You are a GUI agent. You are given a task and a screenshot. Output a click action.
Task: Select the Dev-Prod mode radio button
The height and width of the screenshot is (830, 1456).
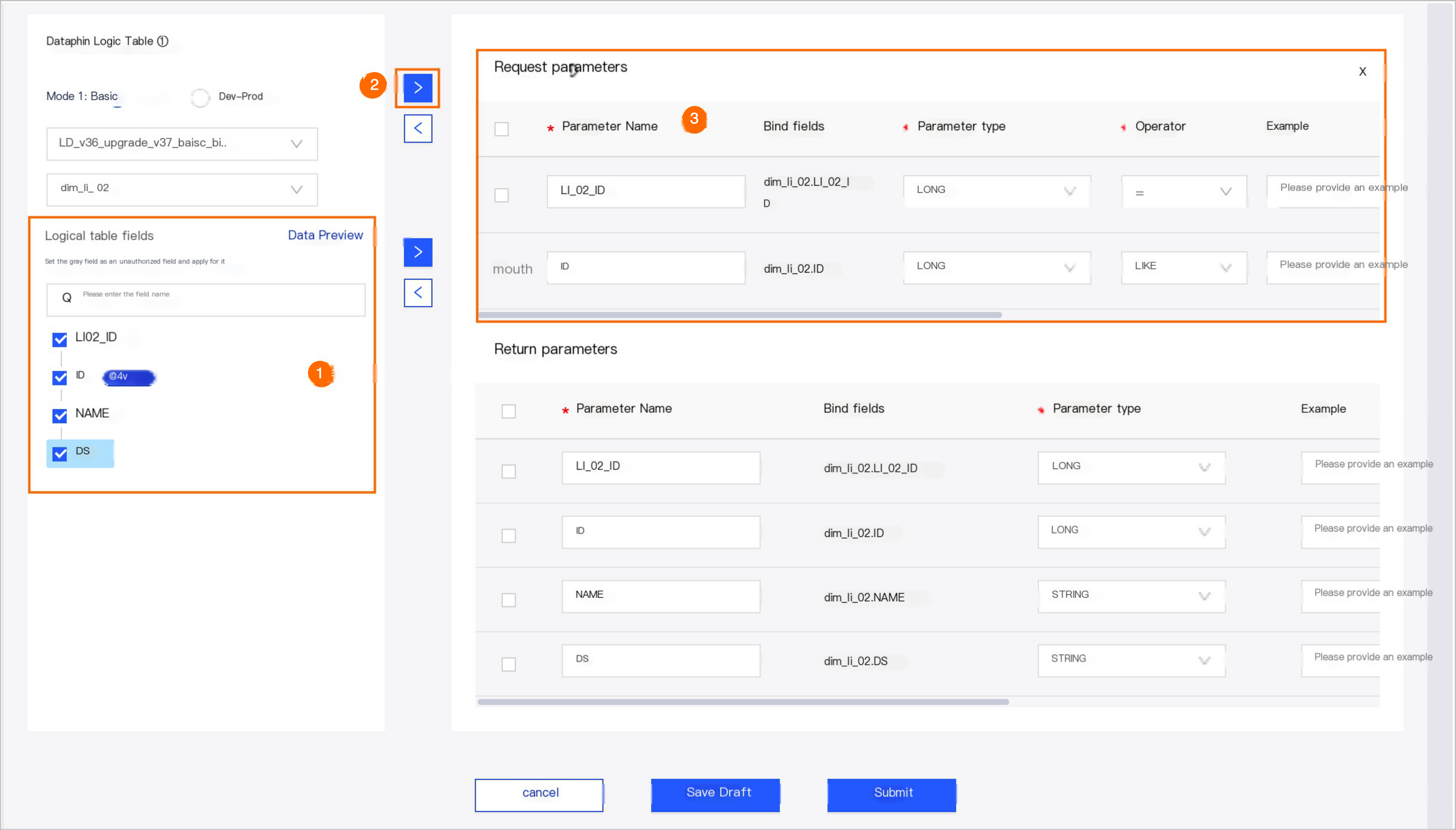pyautogui.click(x=200, y=97)
